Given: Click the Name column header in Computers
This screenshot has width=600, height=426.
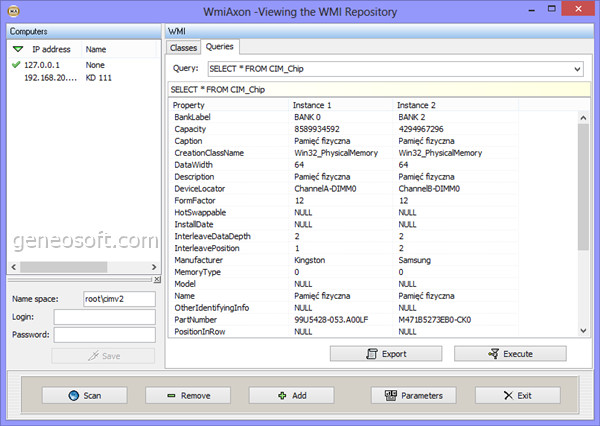Looking at the screenshot, I should click(96, 49).
